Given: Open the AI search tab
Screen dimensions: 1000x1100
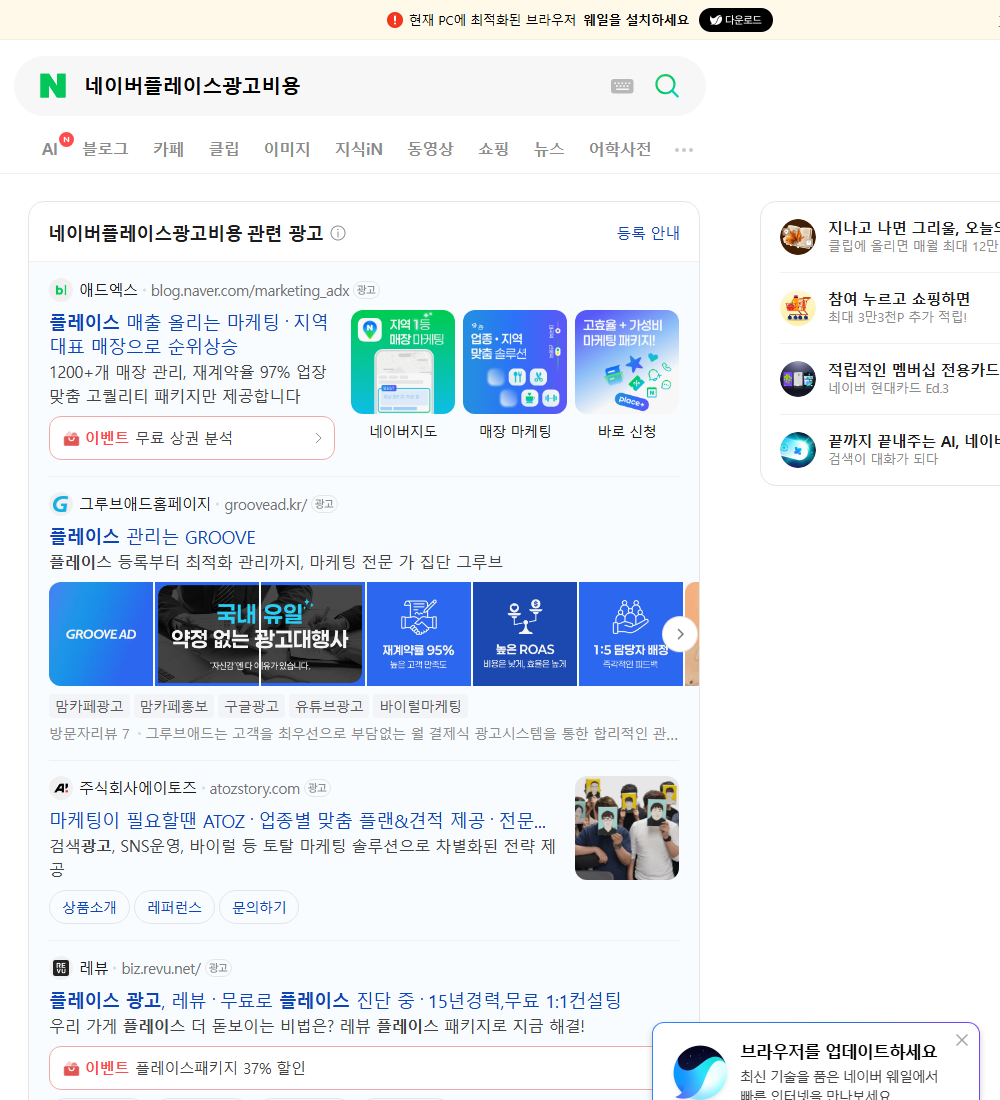Looking at the screenshot, I should 50,149.
